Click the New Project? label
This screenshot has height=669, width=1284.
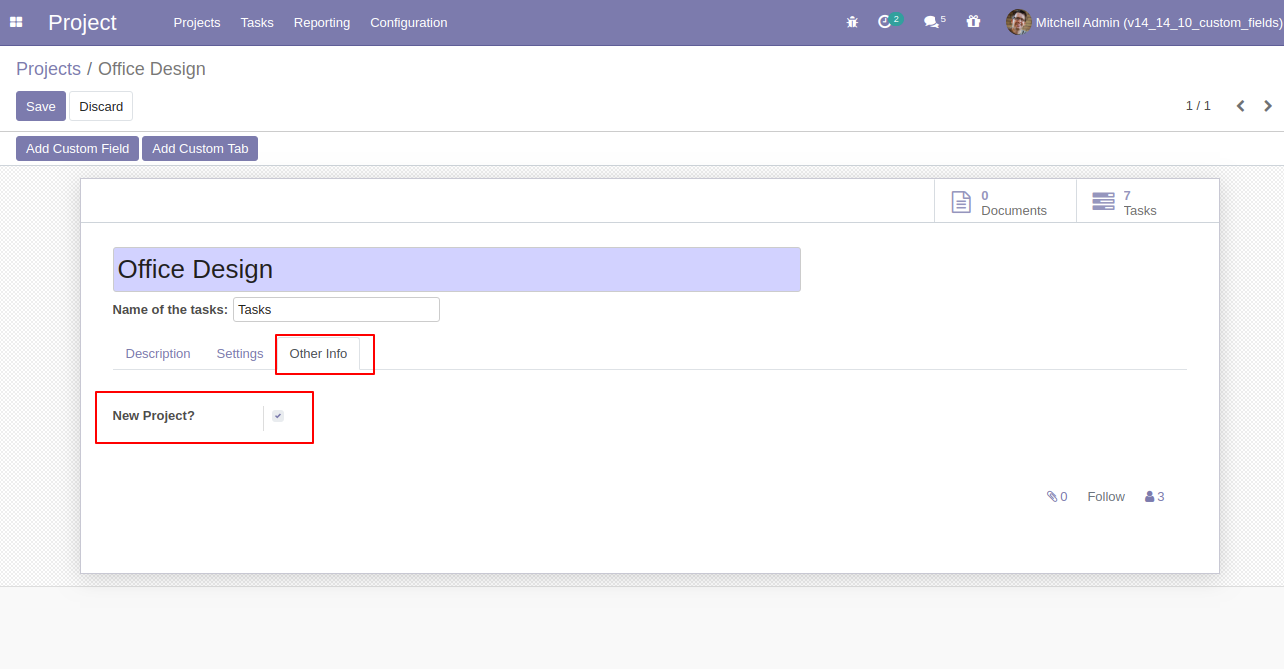pyautogui.click(x=154, y=416)
